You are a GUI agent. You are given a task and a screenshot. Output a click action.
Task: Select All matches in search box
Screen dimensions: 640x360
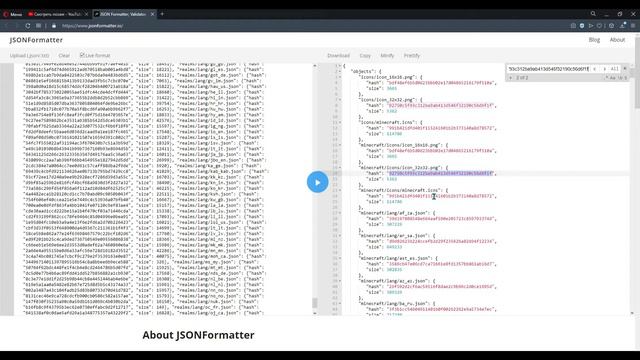614,69
